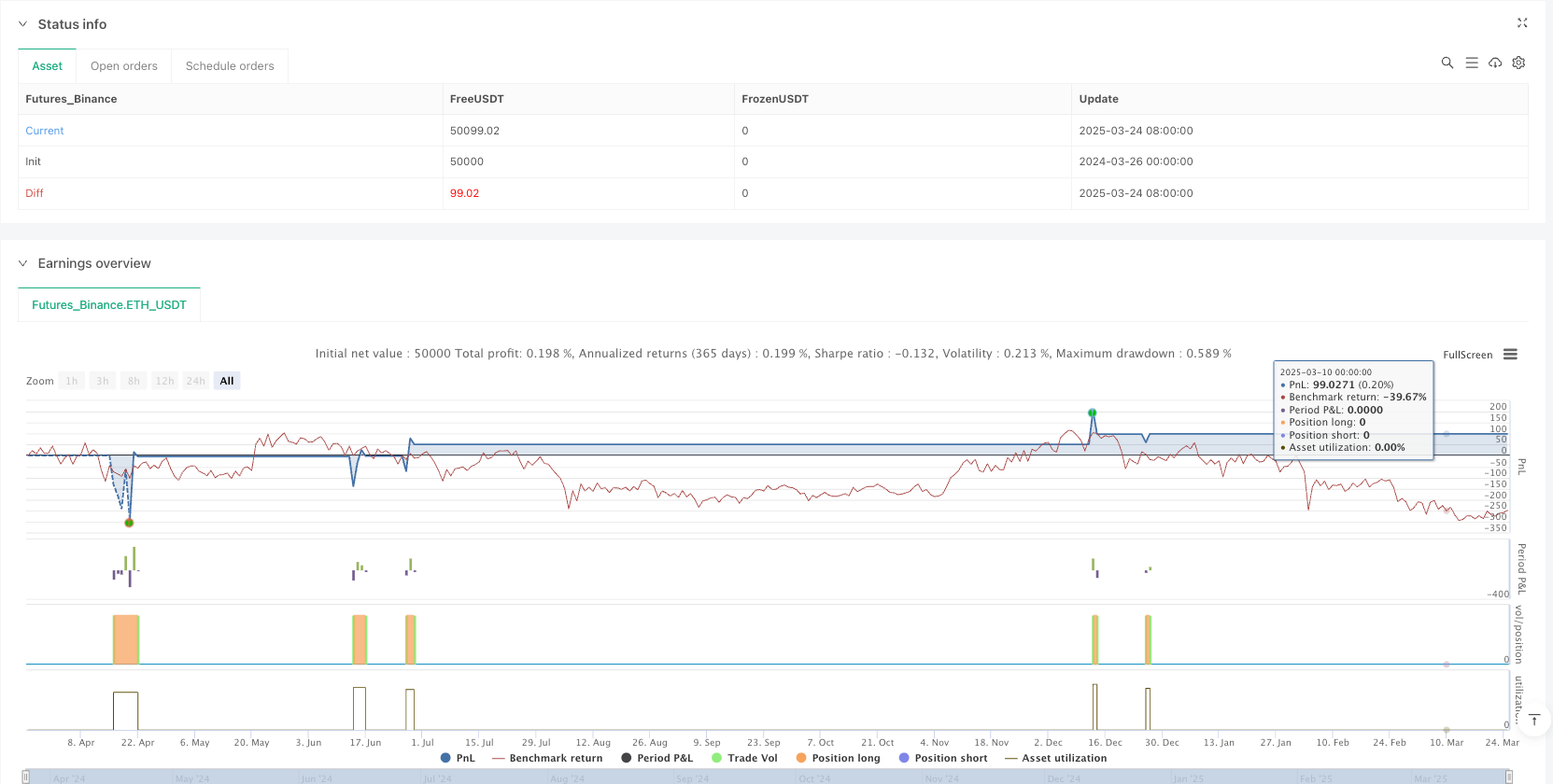Click the right handle of chart navigator

1509,777
